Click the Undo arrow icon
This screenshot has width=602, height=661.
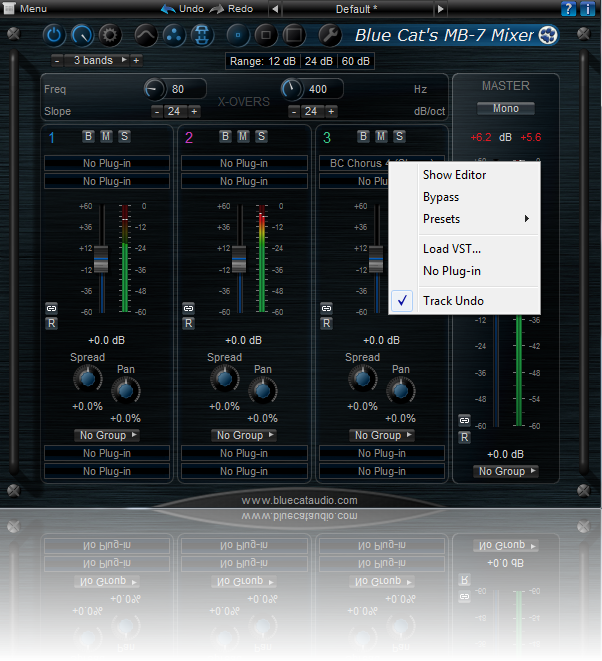169,9
